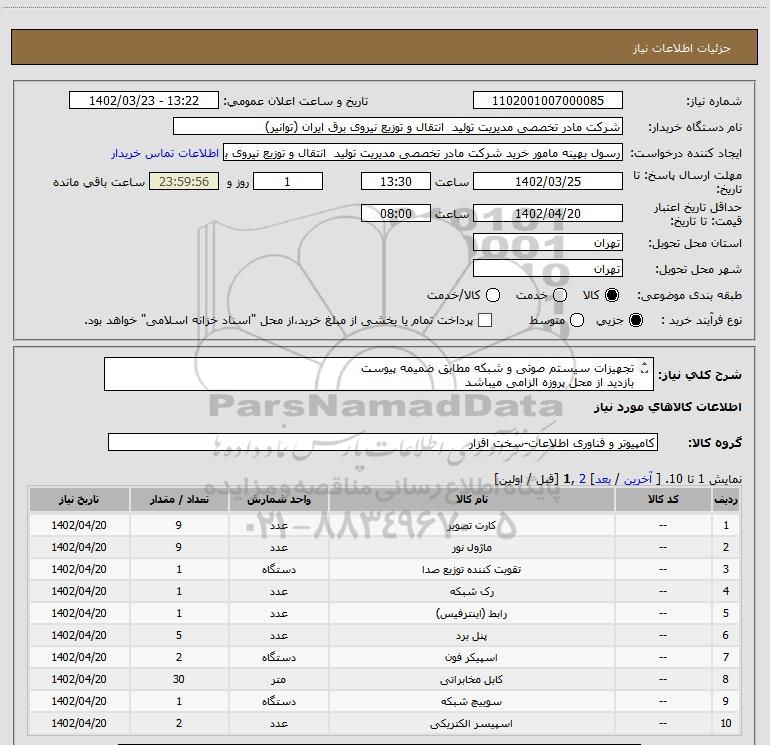Click the تاریخ نیاز column header
The image size is (770, 745).
[x=79, y=499]
